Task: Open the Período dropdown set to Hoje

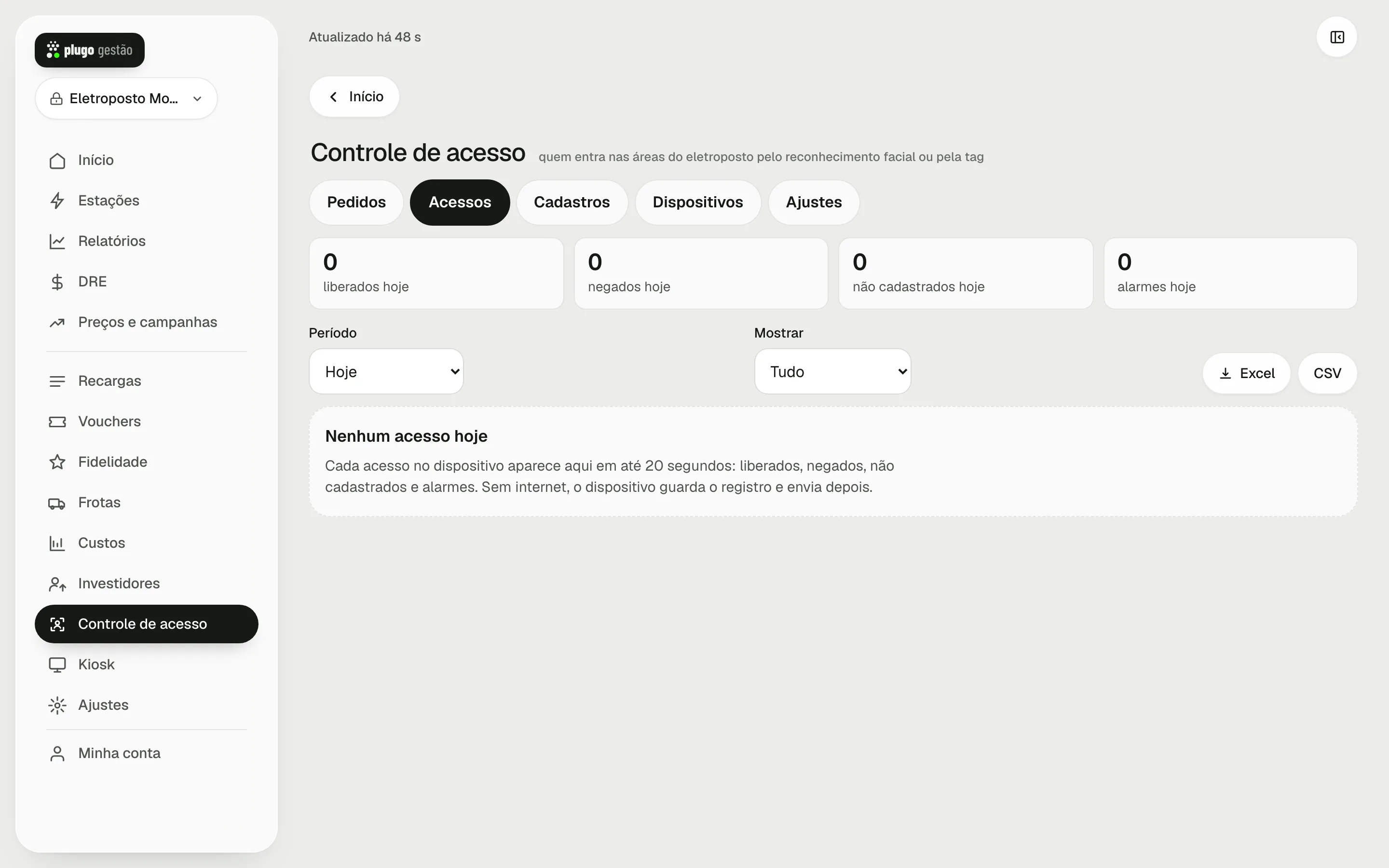Action: tap(386, 371)
